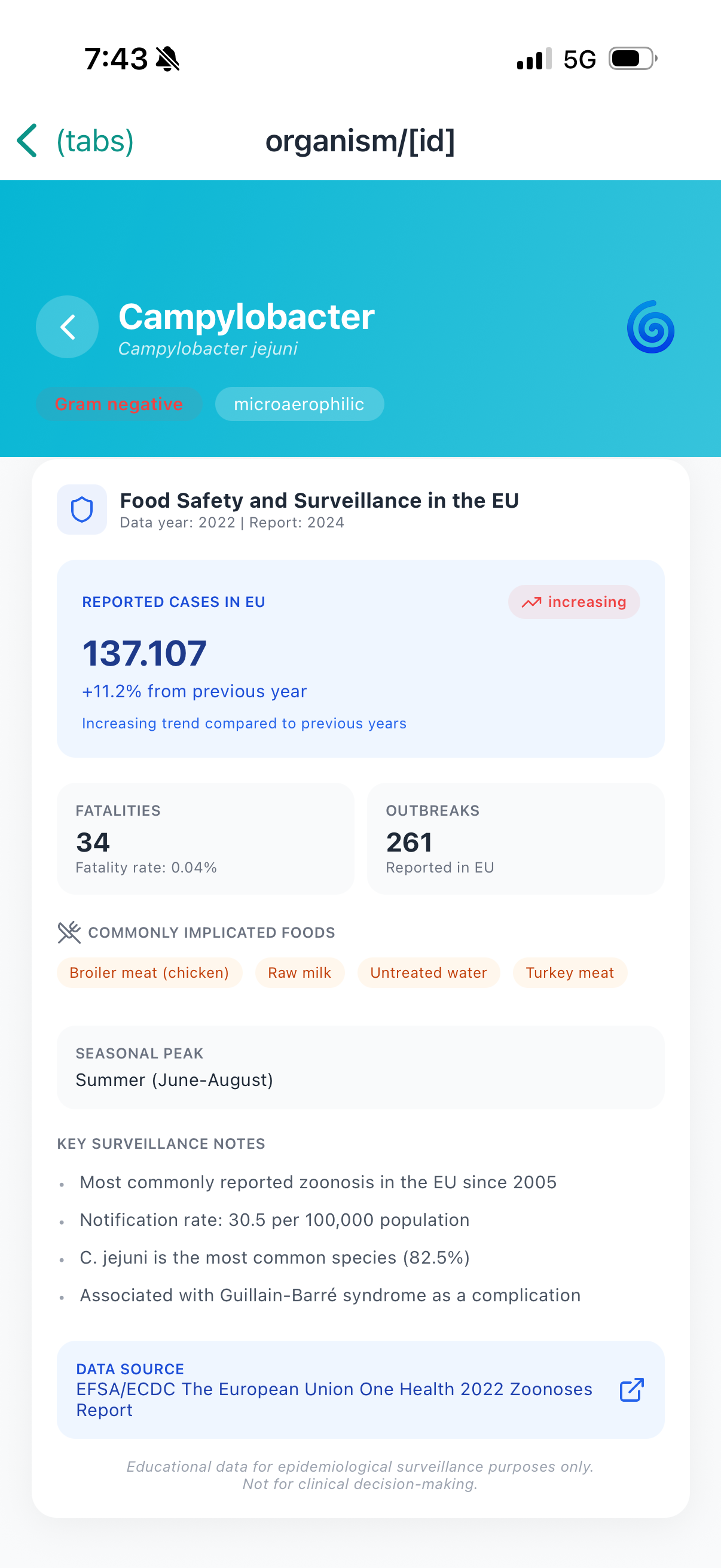Tap the Untreated water chip

click(428, 973)
